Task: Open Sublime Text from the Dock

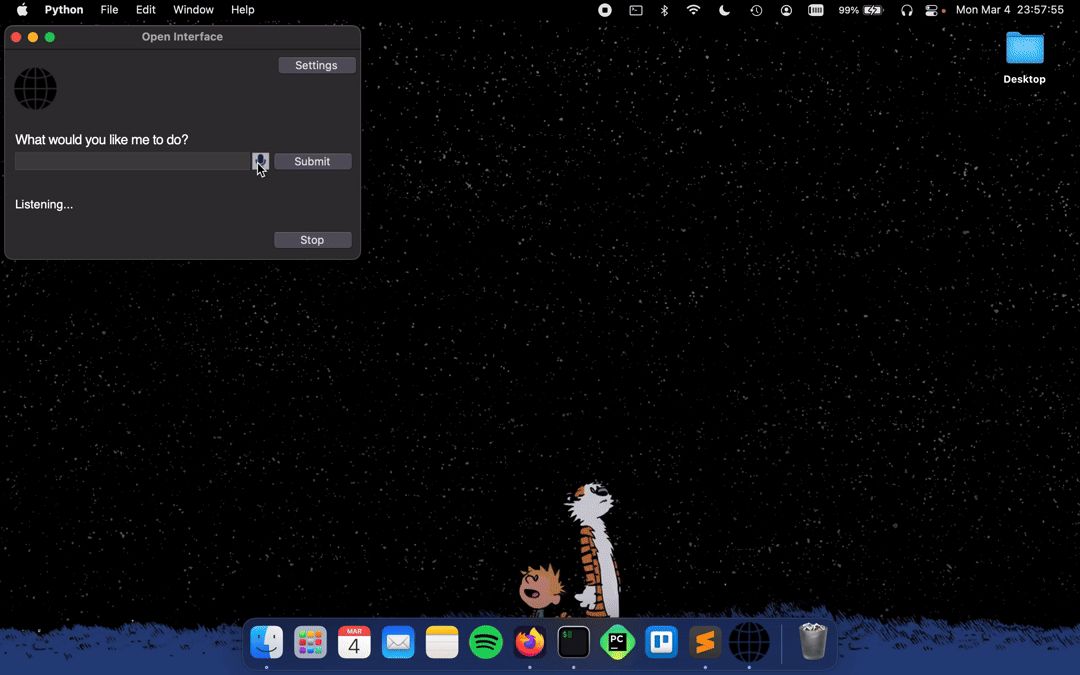Action: pos(705,642)
